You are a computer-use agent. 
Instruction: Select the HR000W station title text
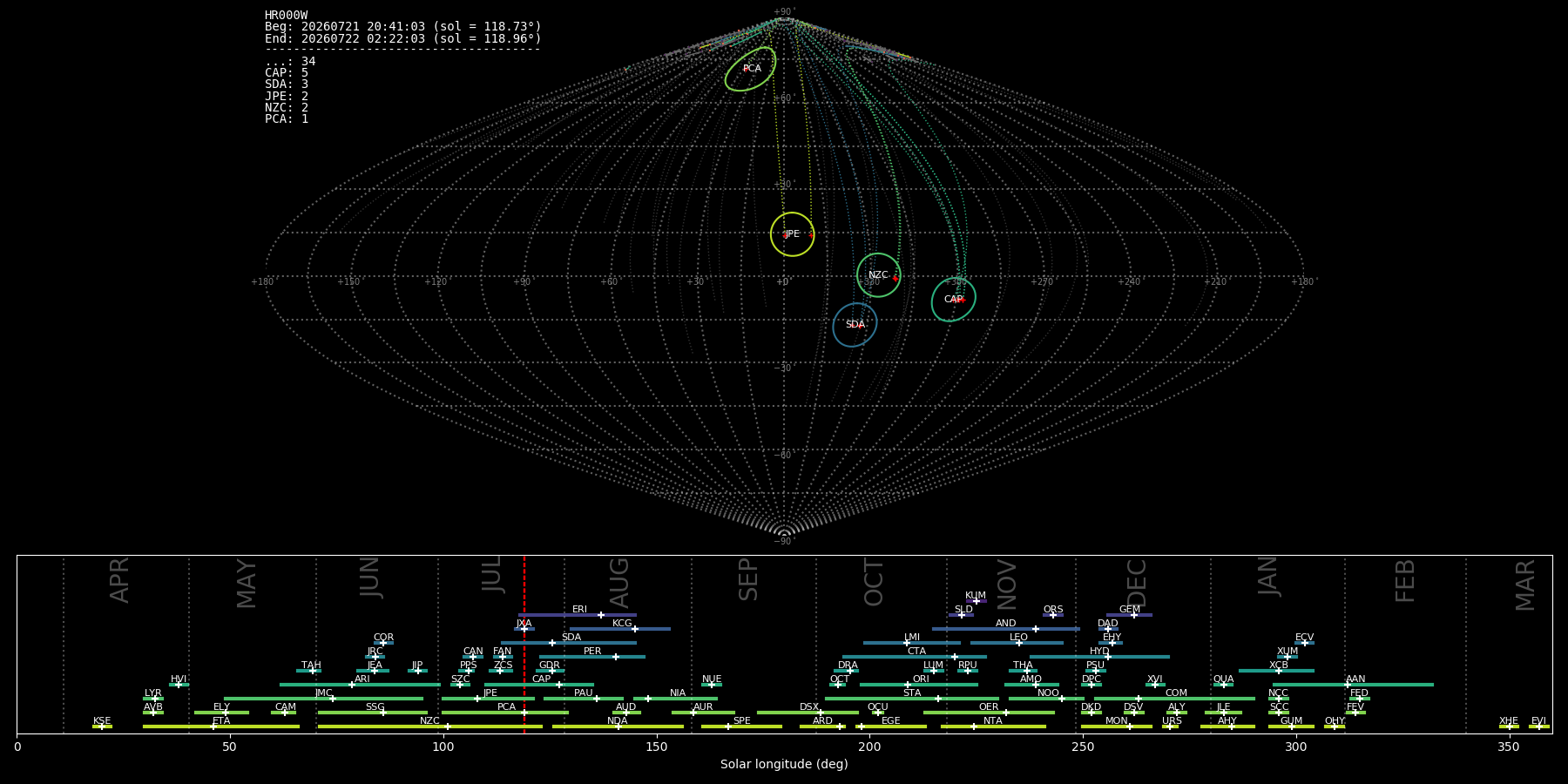coord(287,15)
